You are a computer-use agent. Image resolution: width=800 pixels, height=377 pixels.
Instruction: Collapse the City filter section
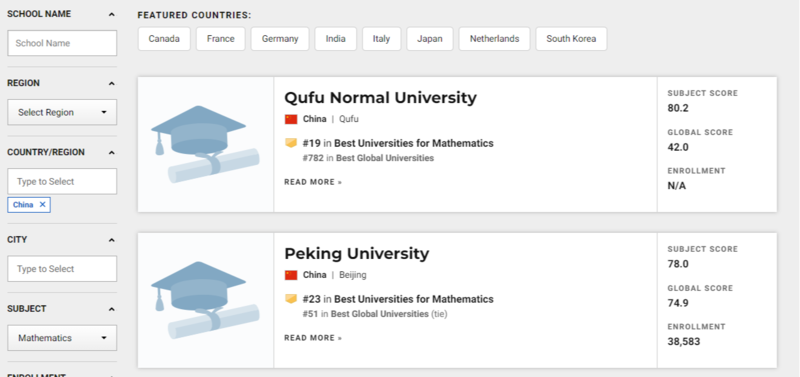112,240
